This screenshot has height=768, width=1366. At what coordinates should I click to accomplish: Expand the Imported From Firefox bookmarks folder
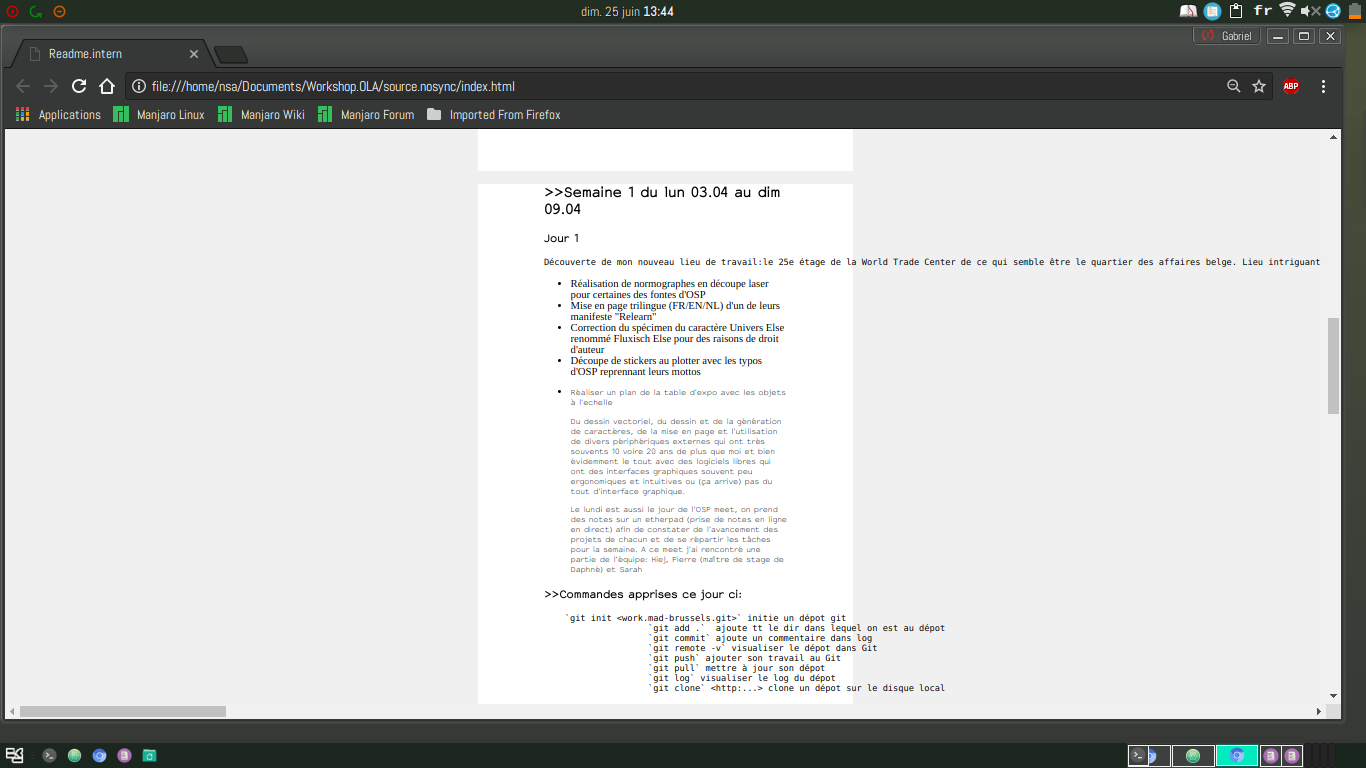[x=494, y=115]
